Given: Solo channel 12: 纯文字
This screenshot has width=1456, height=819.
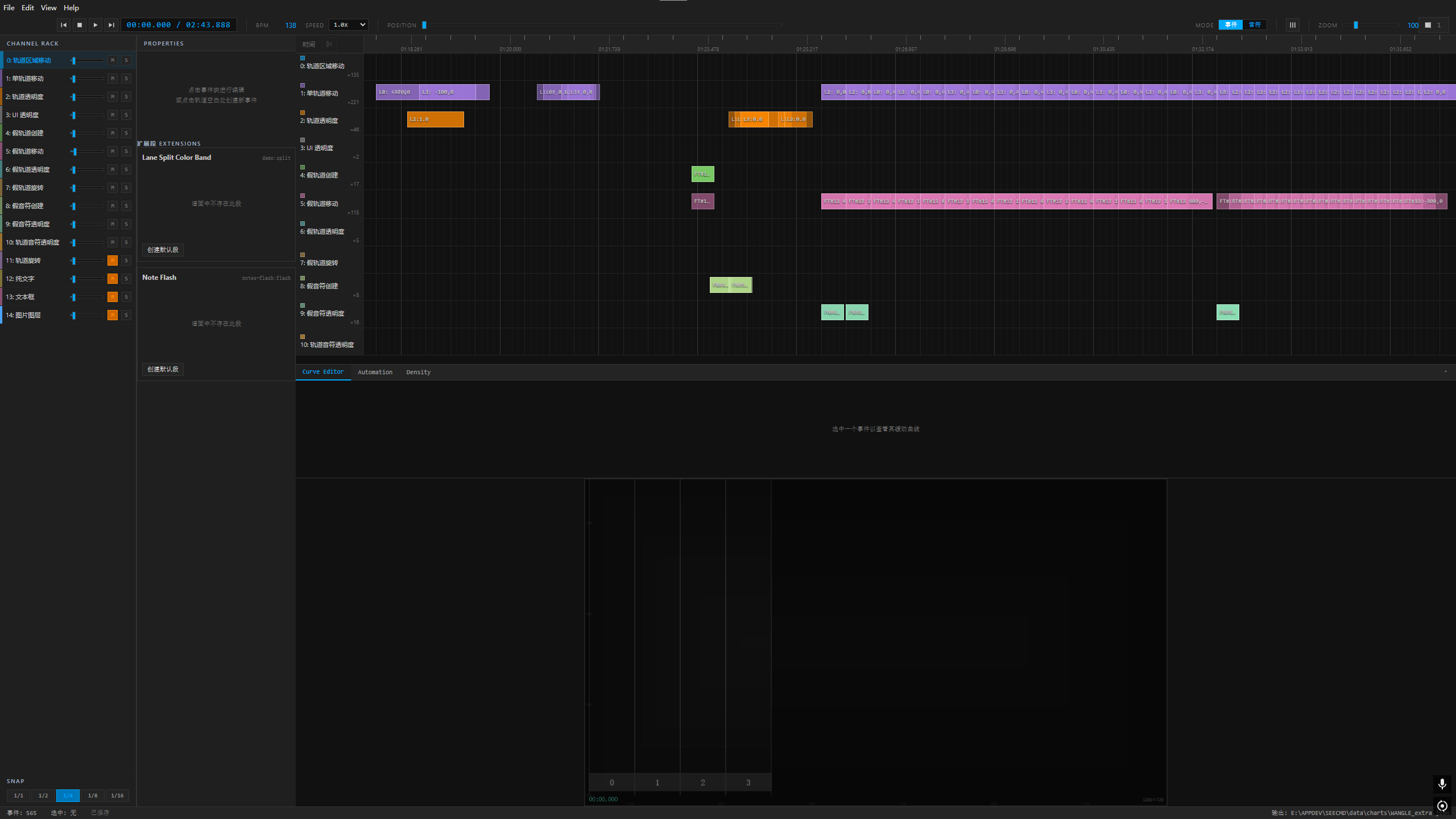Looking at the screenshot, I should [x=126, y=279].
